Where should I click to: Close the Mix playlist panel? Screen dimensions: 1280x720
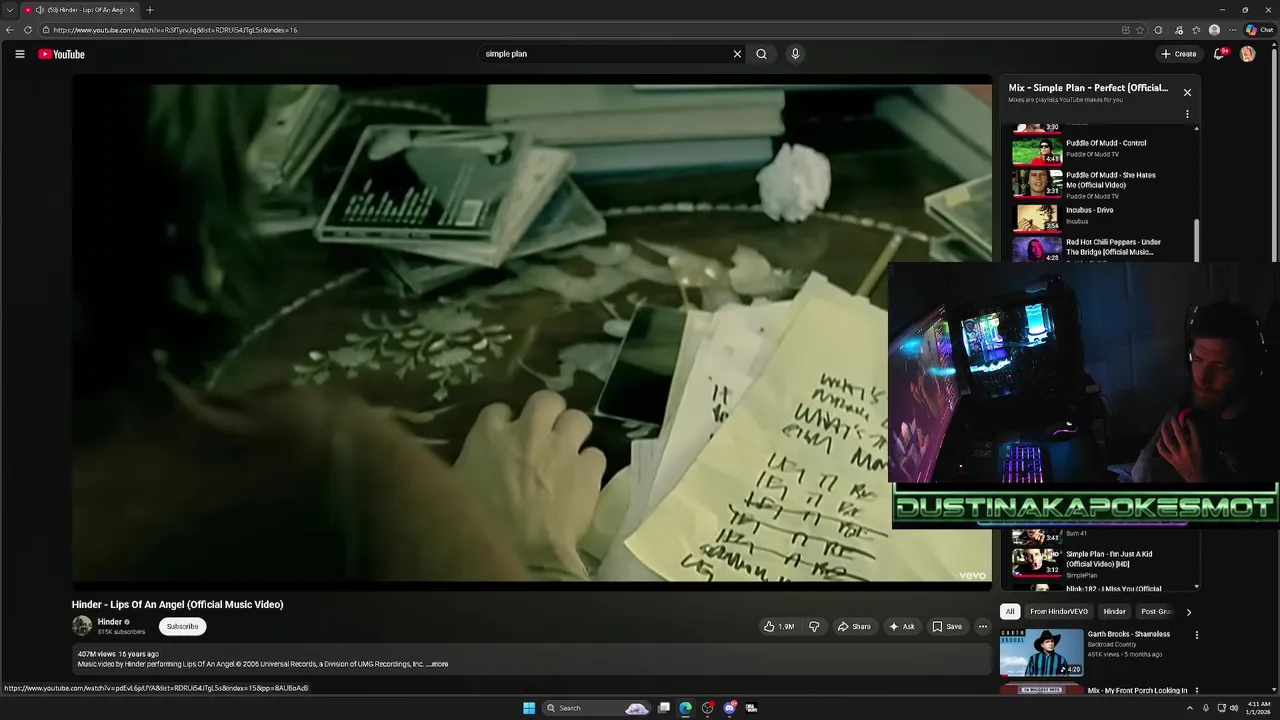(1187, 92)
